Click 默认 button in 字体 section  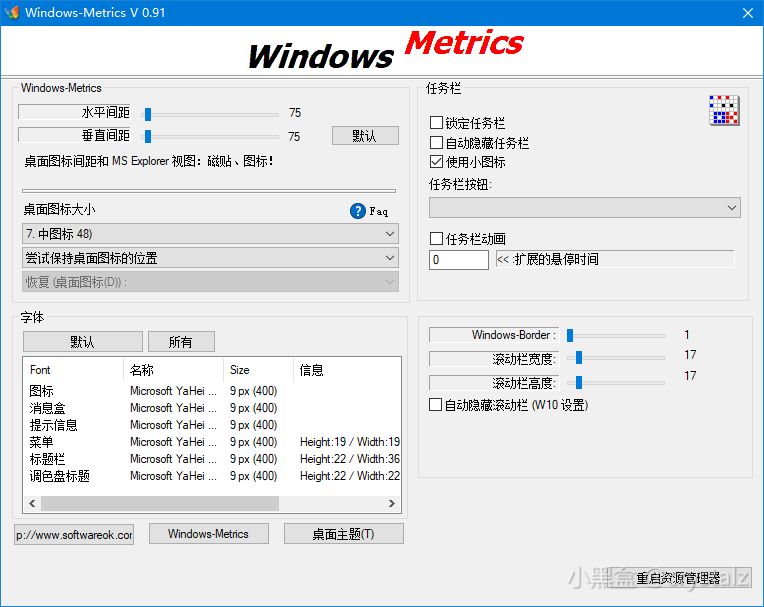coord(82,341)
